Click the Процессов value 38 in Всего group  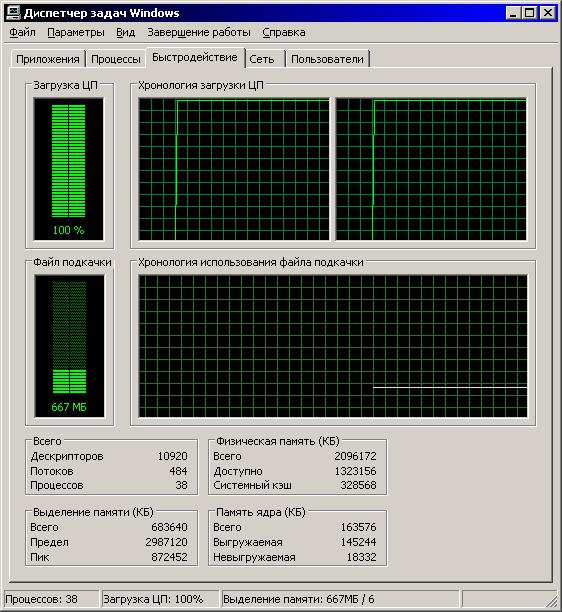tap(181, 485)
